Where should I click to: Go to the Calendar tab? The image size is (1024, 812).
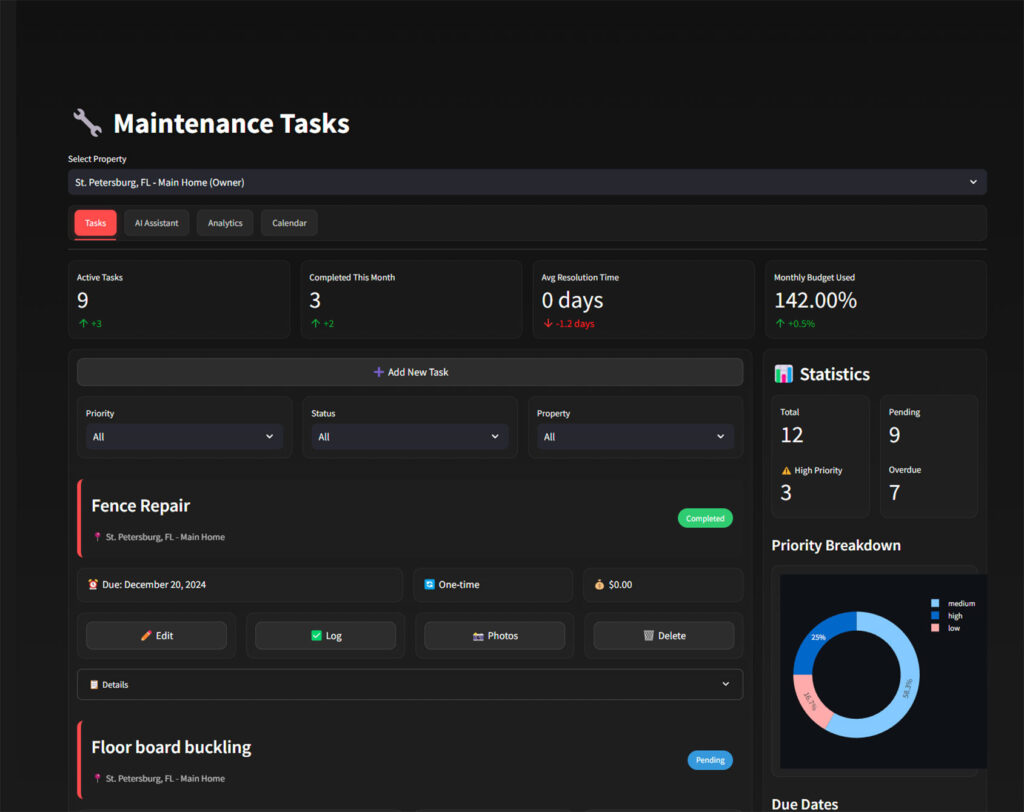click(289, 223)
